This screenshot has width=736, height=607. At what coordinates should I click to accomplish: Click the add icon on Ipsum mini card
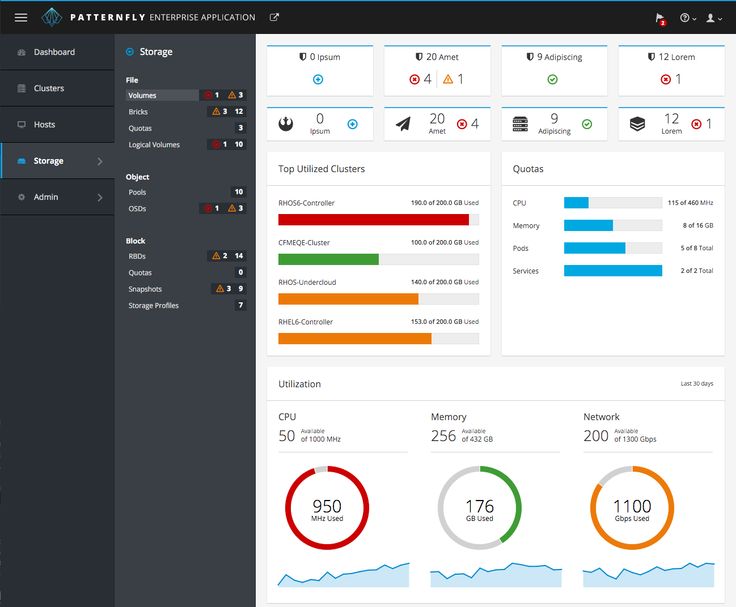point(353,124)
